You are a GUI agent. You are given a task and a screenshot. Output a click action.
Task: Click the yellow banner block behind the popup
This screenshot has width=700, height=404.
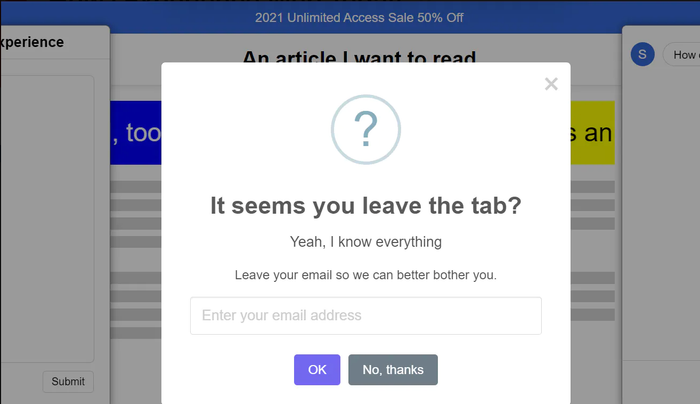(x=592, y=132)
